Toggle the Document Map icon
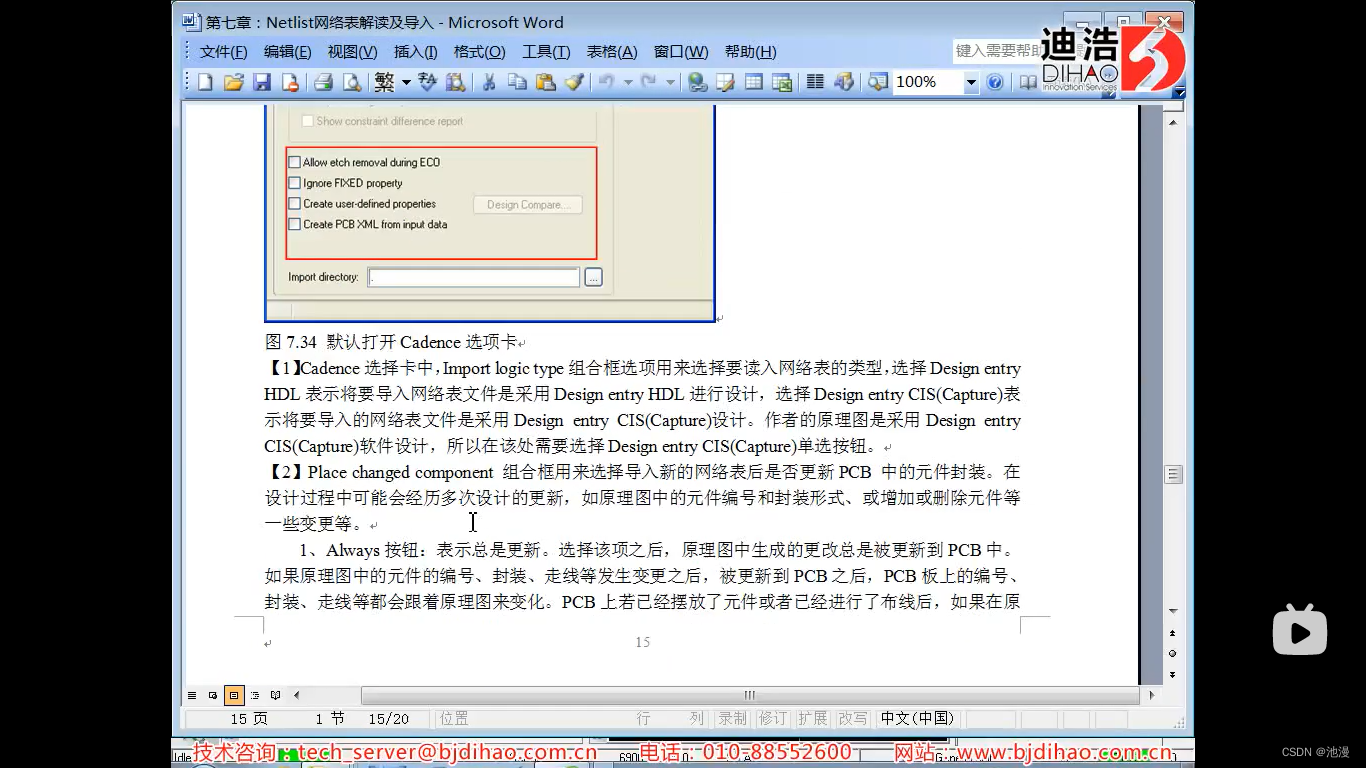 coord(877,82)
